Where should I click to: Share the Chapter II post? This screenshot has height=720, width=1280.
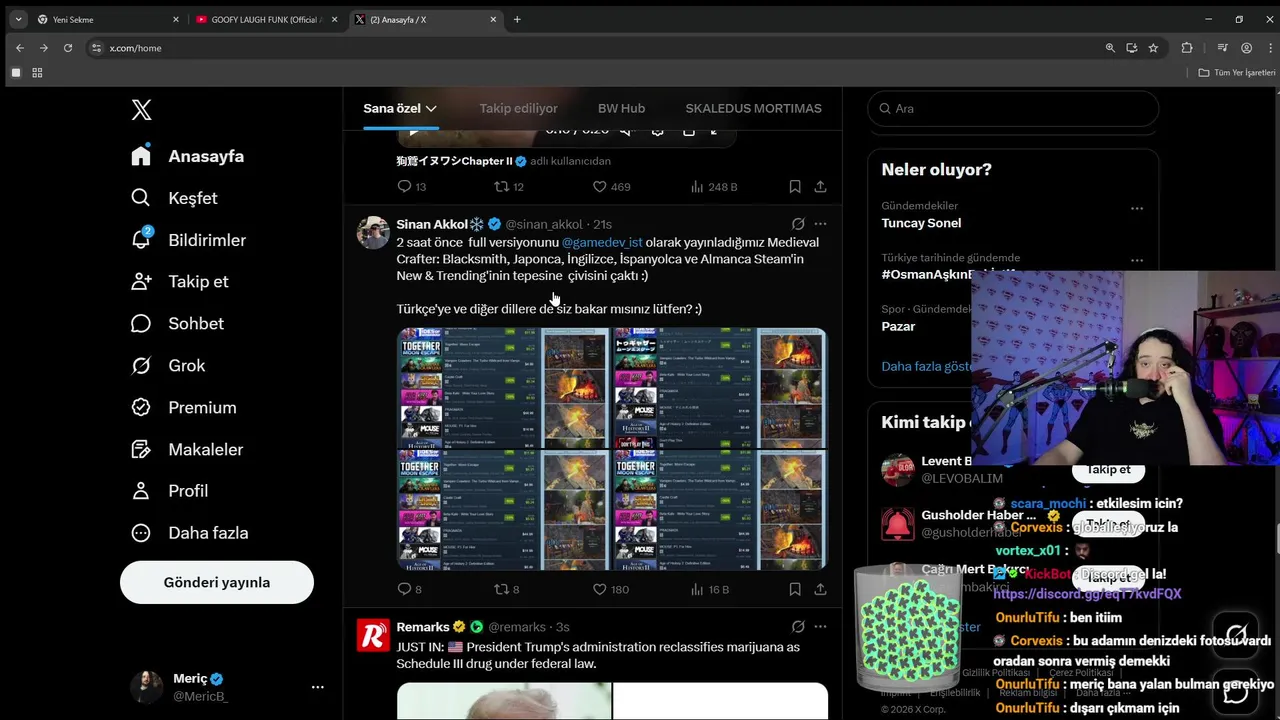[x=820, y=187]
